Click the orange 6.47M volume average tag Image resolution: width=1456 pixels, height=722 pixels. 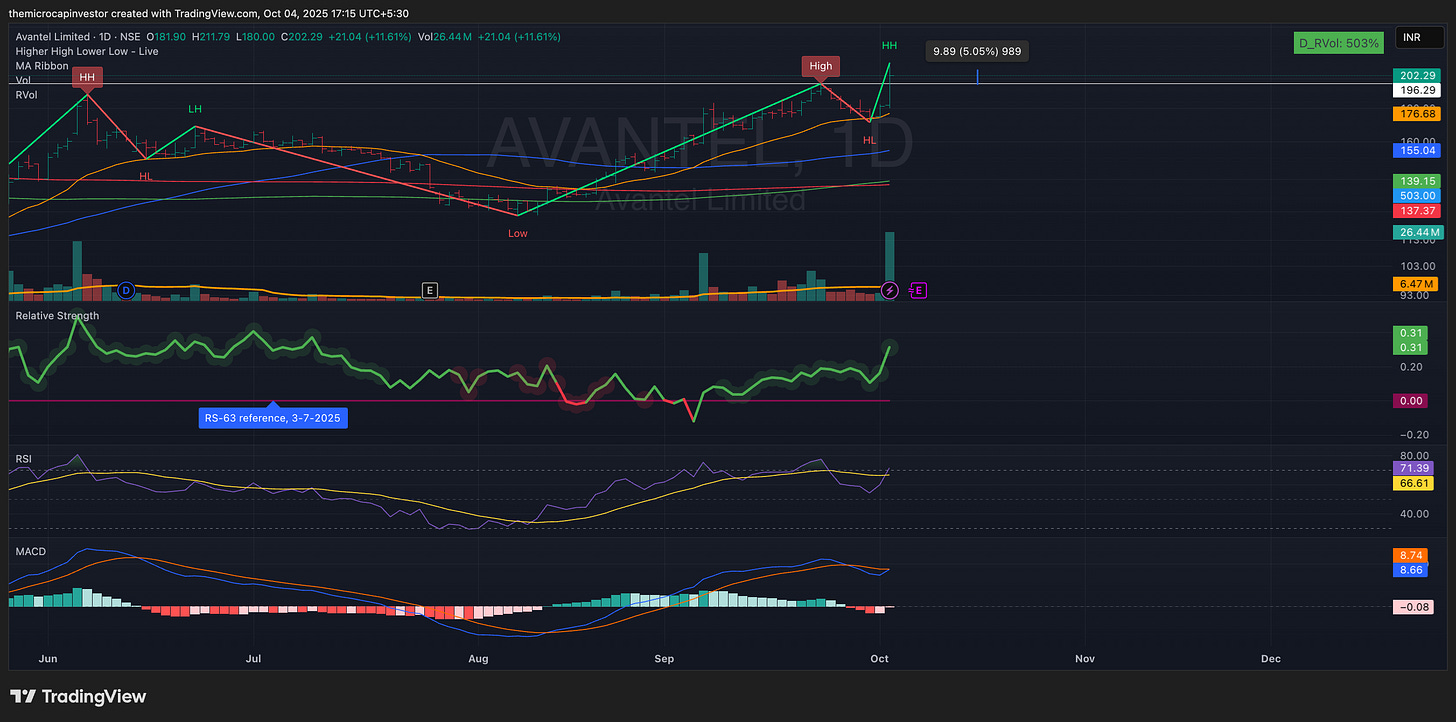point(1415,285)
